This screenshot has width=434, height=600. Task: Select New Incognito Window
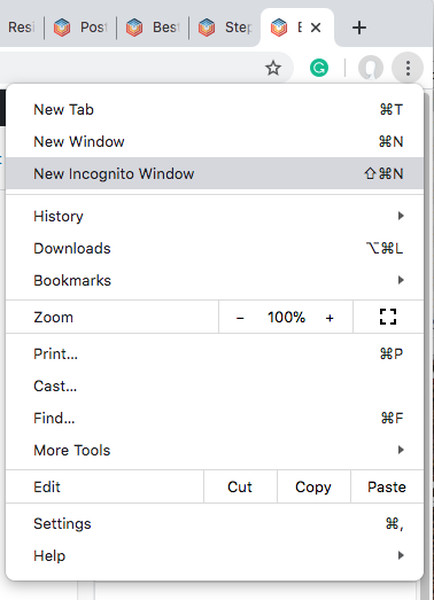click(x=215, y=173)
